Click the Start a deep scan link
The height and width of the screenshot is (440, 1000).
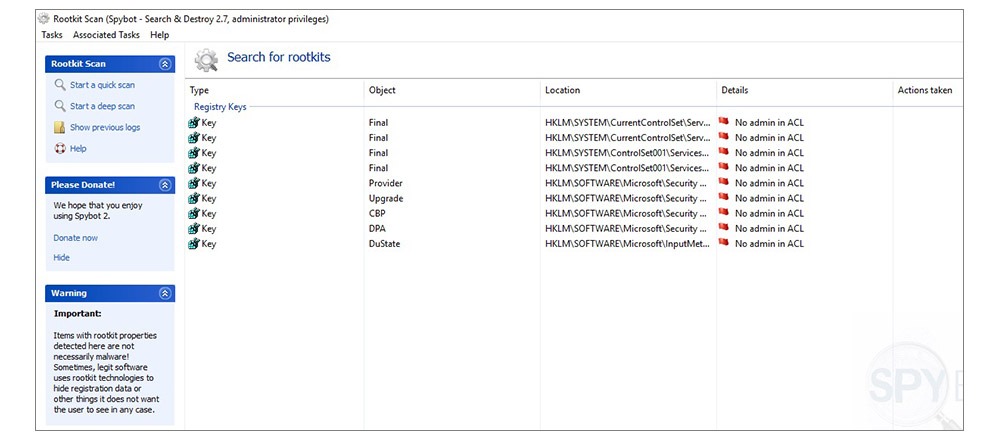click(102, 106)
